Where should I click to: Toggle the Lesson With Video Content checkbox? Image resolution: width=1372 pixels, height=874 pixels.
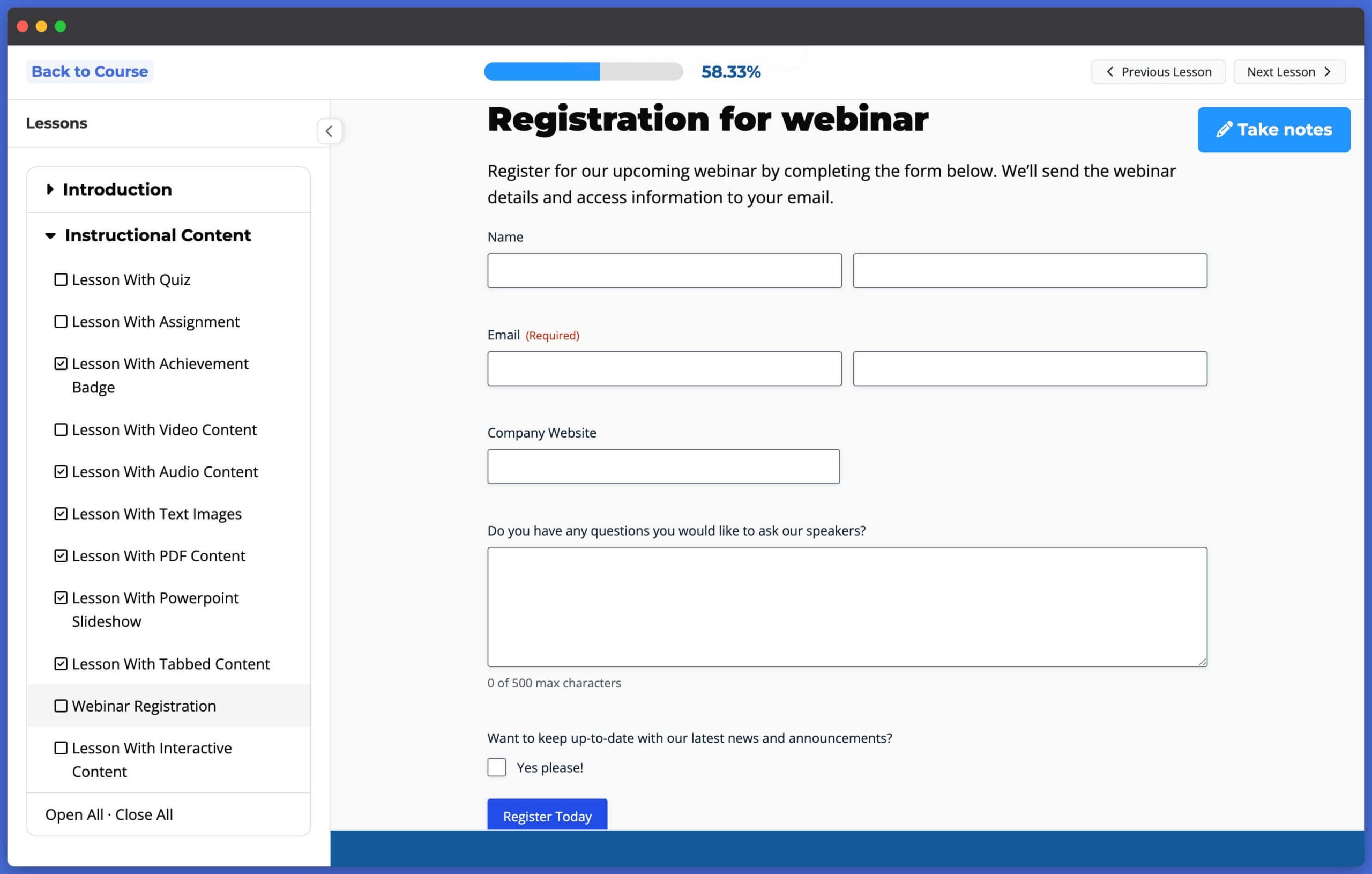click(x=61, y=429)
